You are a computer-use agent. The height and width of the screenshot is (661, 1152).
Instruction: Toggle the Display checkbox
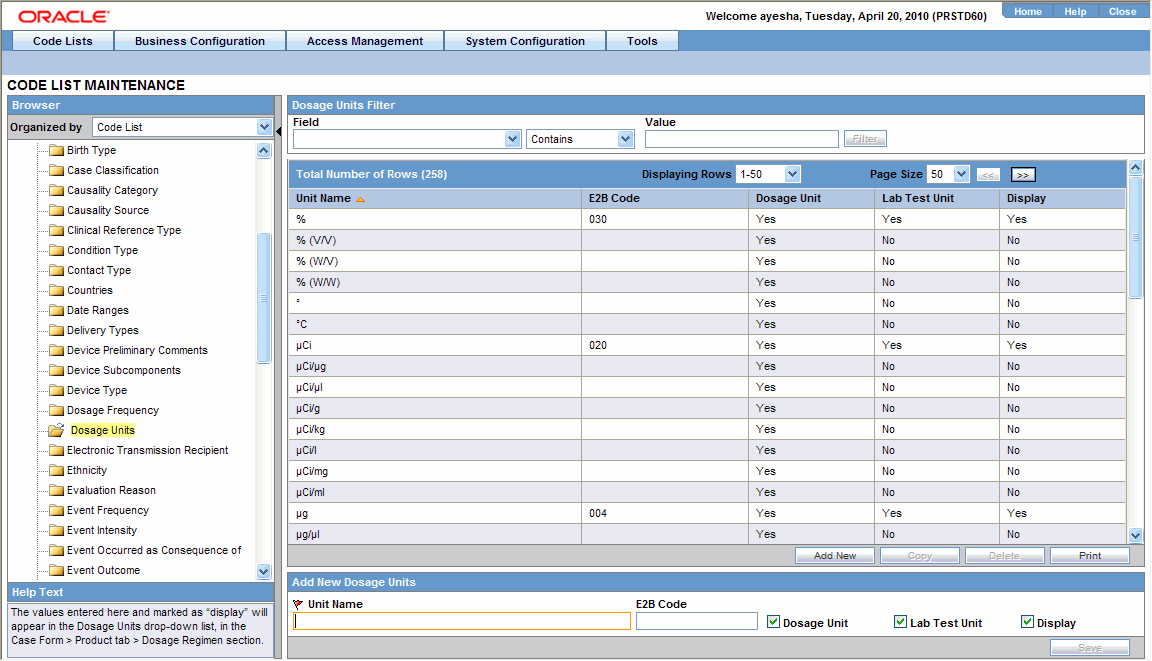pyautogui.click(x=1027, y=622)
